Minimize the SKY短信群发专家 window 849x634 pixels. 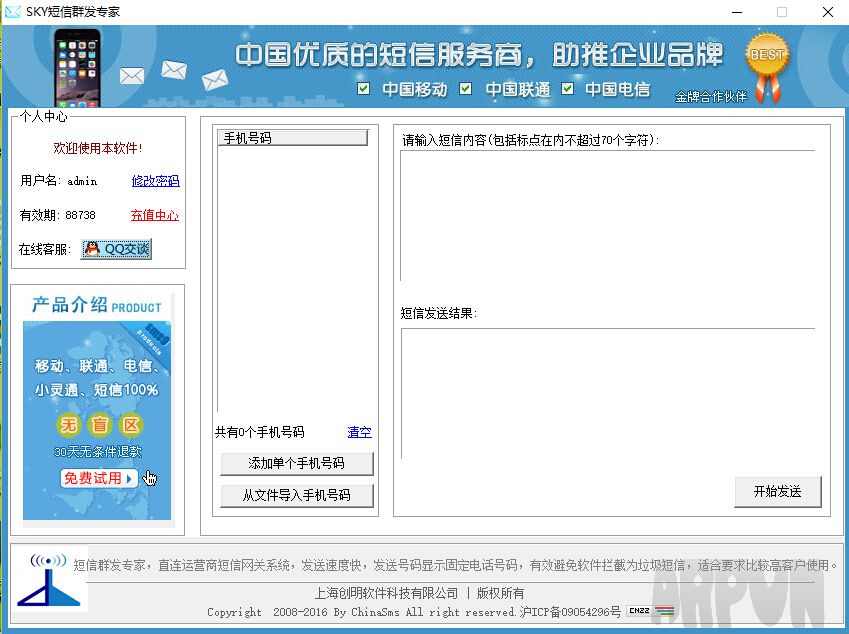[x=737, y=12]
